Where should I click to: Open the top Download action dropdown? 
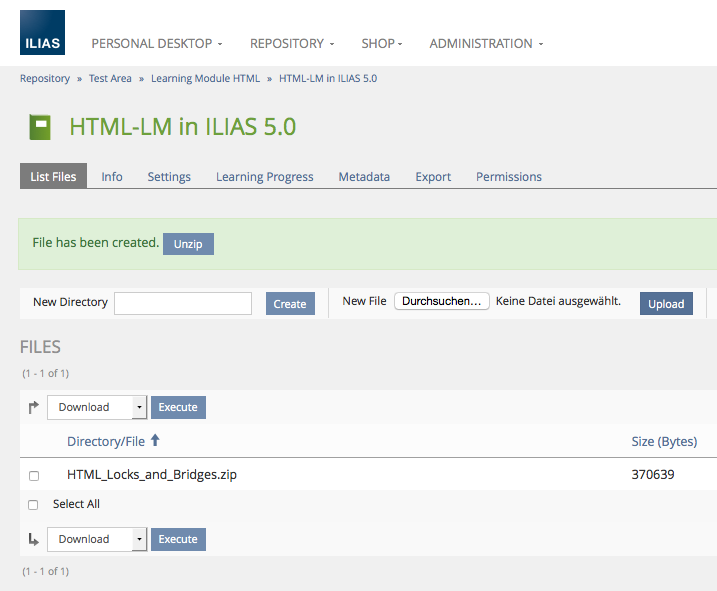97,407
